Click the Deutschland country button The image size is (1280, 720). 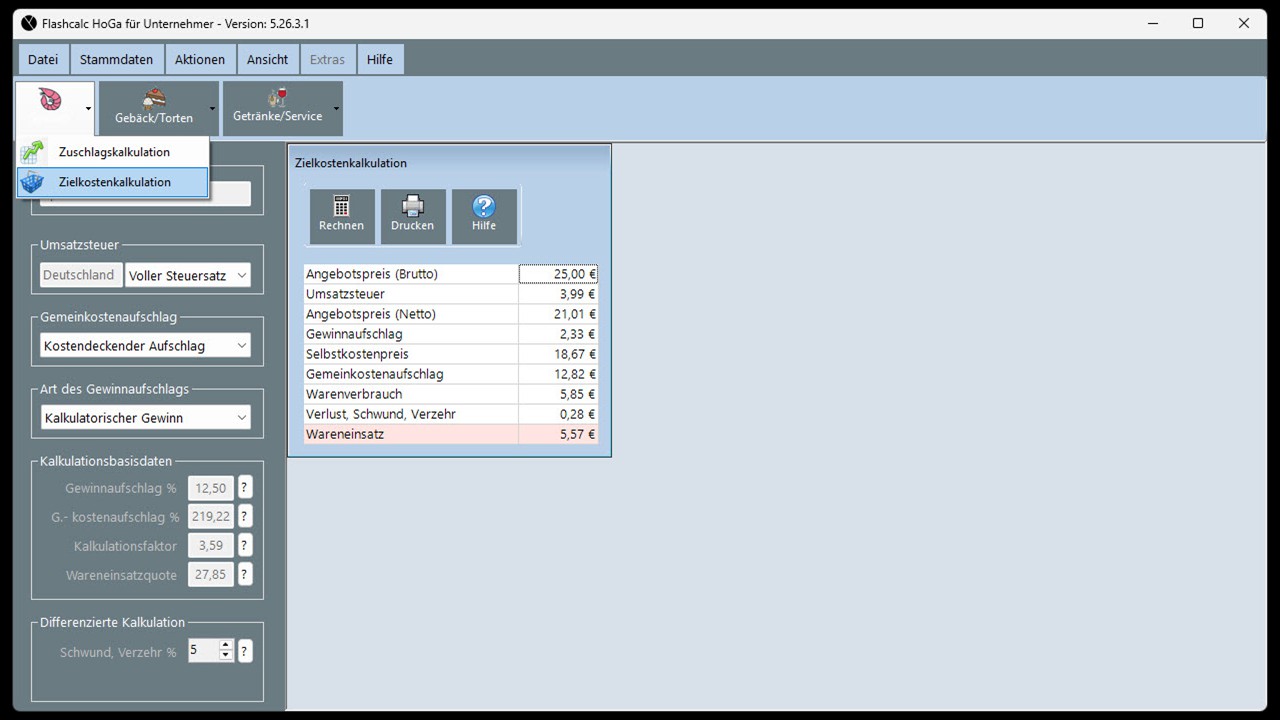[79, 275]
